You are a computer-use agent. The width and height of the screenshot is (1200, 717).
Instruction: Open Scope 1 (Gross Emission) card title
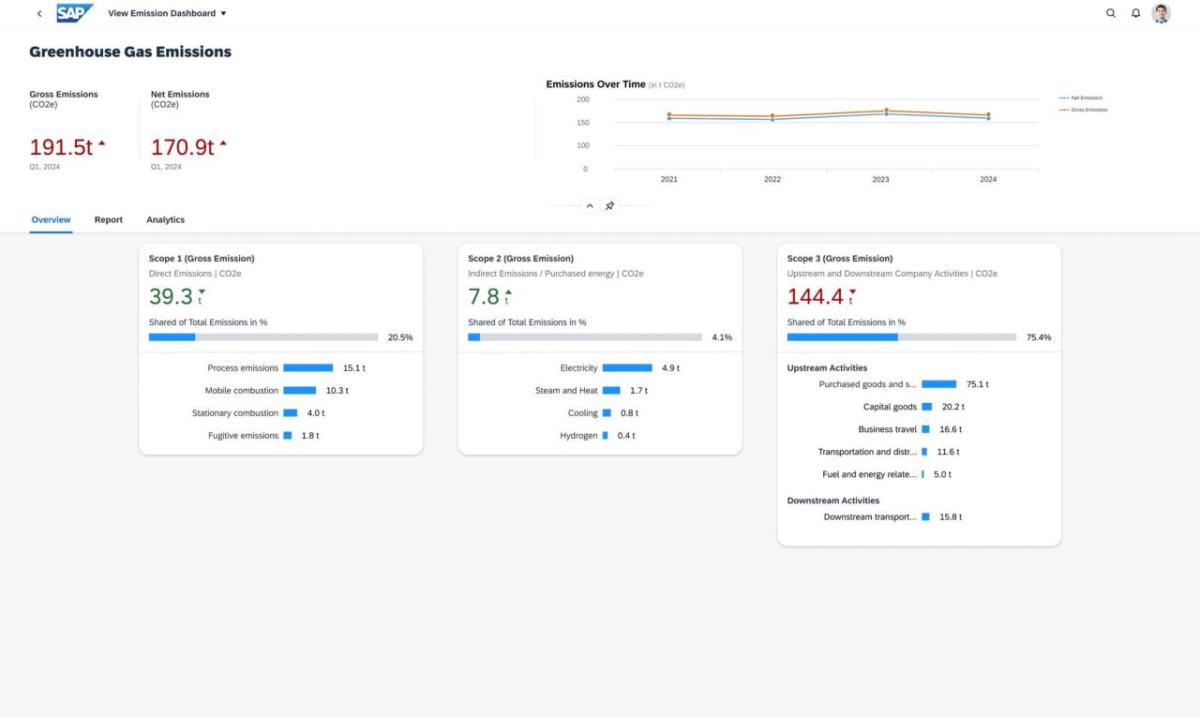click(x=201, y=259)
